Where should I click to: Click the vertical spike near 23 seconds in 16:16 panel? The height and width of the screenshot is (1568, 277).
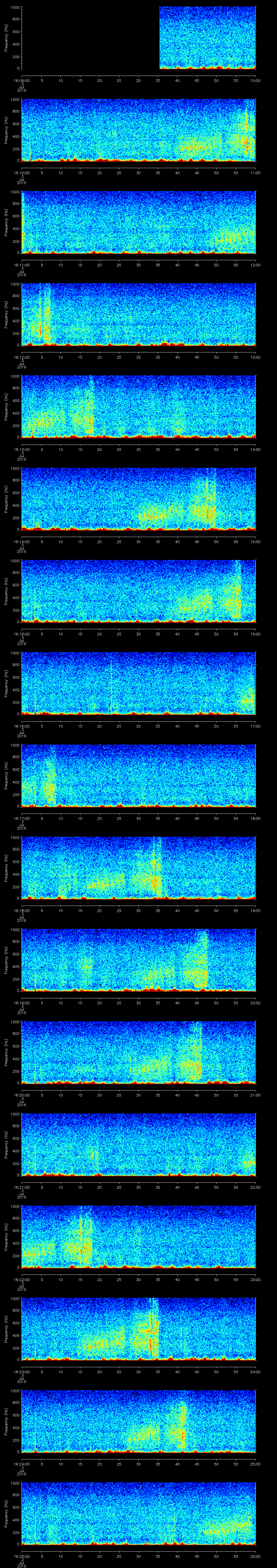(111, 685)
